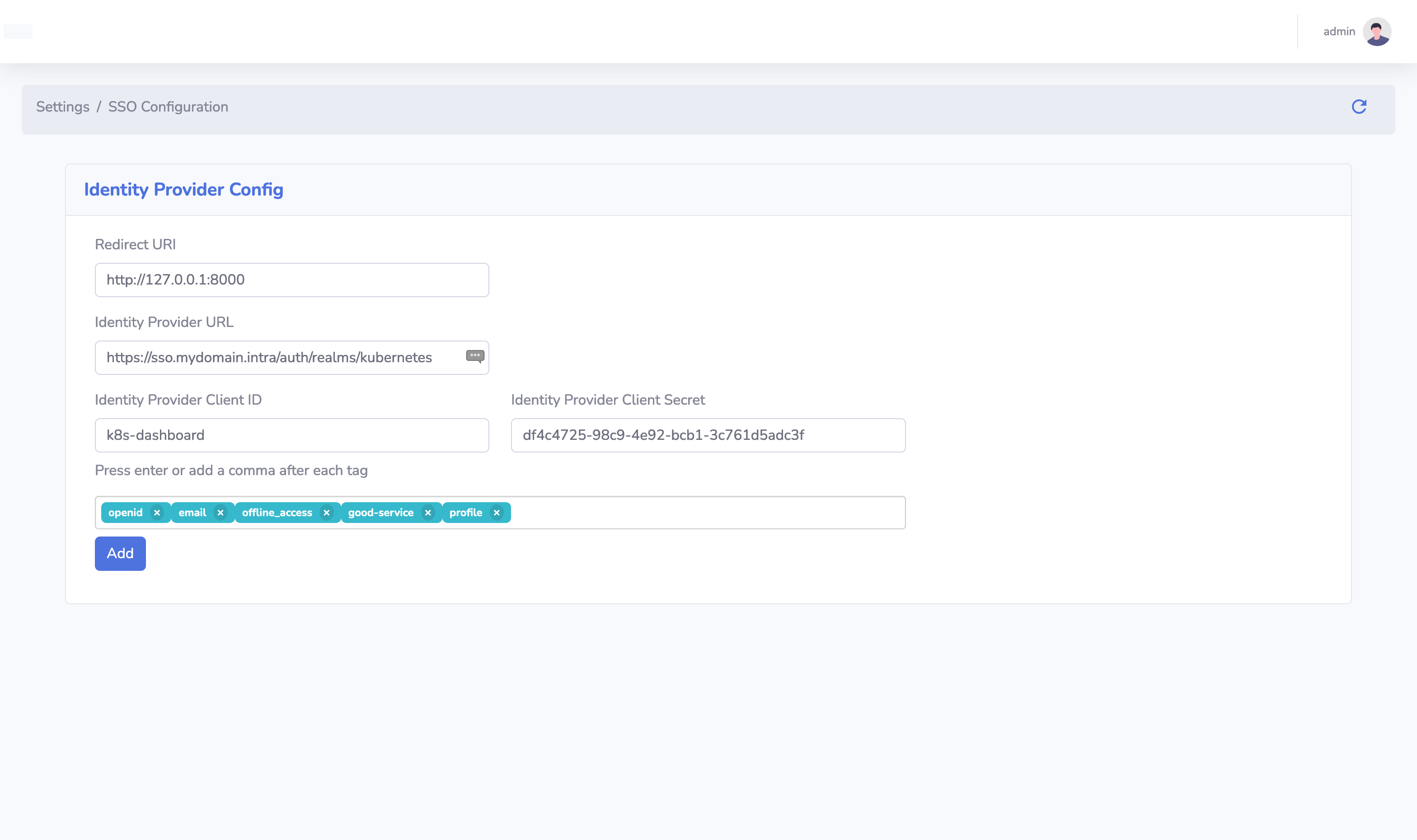Remove the profile tag
Image resolution: width=1417 pixels, height=840 pixels.
[497, 513]
